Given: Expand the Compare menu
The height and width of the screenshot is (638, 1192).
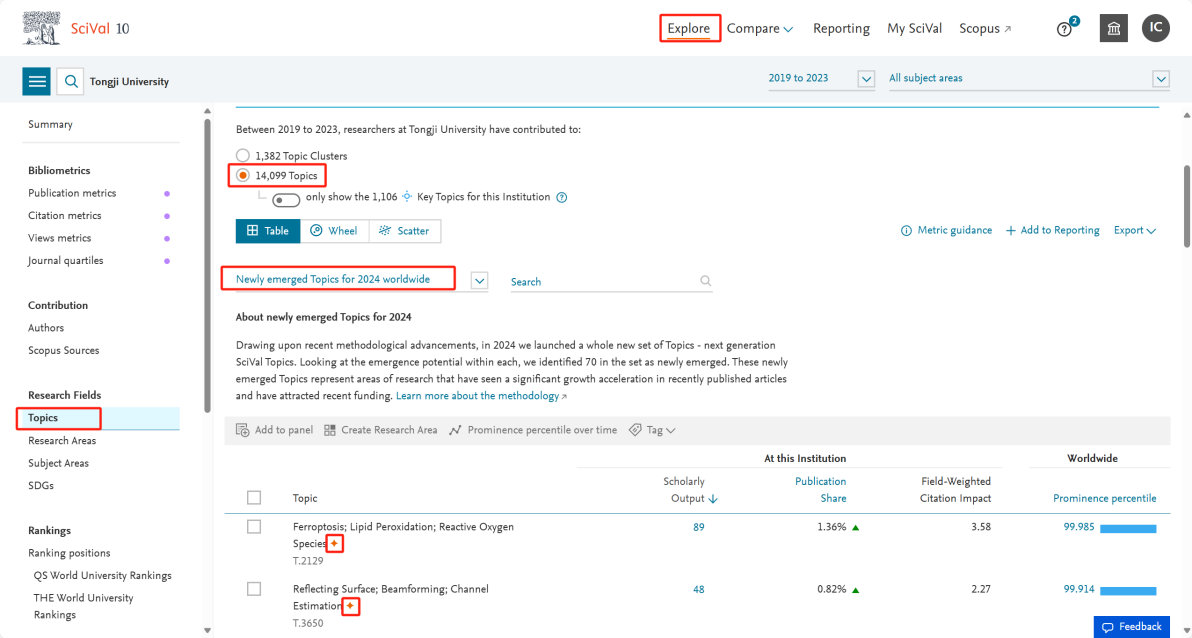Looking at the screenshot, I should point(760,29).
